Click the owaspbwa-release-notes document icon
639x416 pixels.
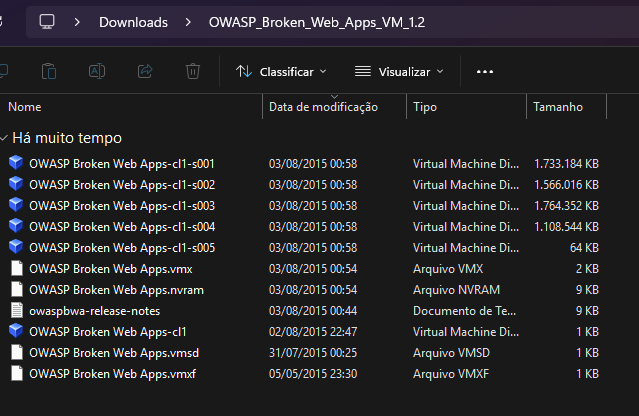click(16, 310)
